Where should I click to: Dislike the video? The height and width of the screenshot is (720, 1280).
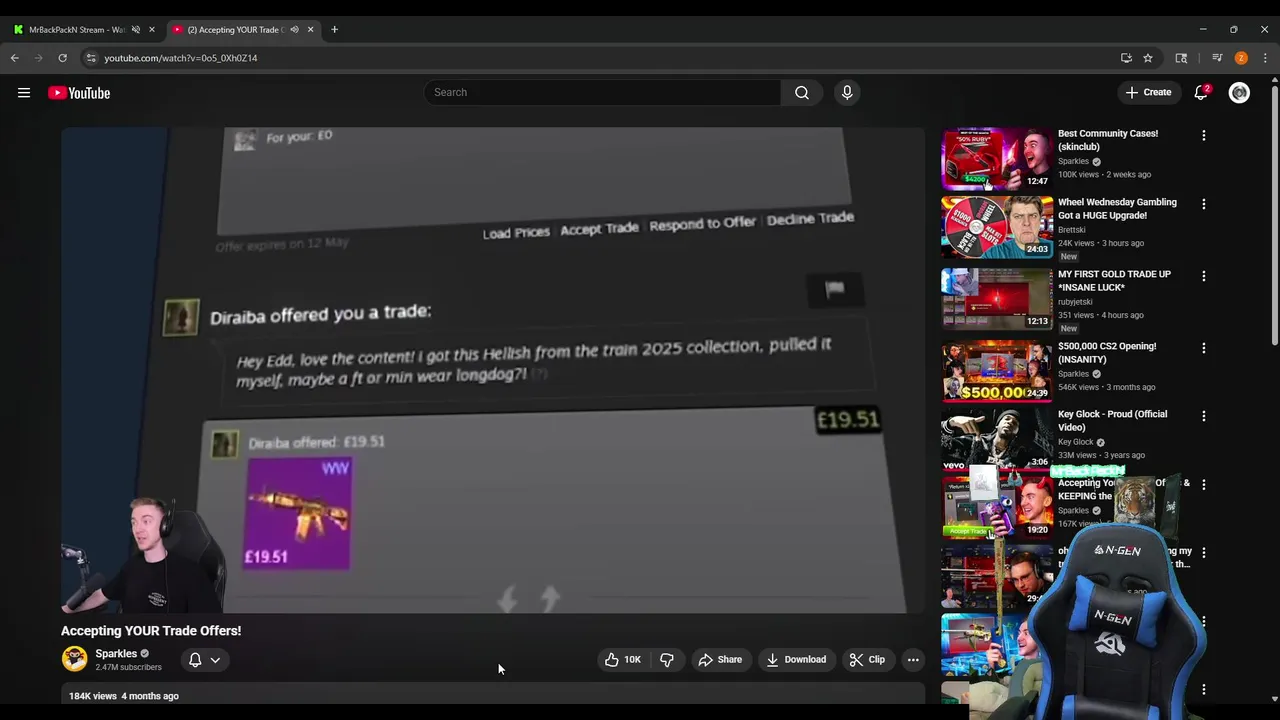(667, 659)
